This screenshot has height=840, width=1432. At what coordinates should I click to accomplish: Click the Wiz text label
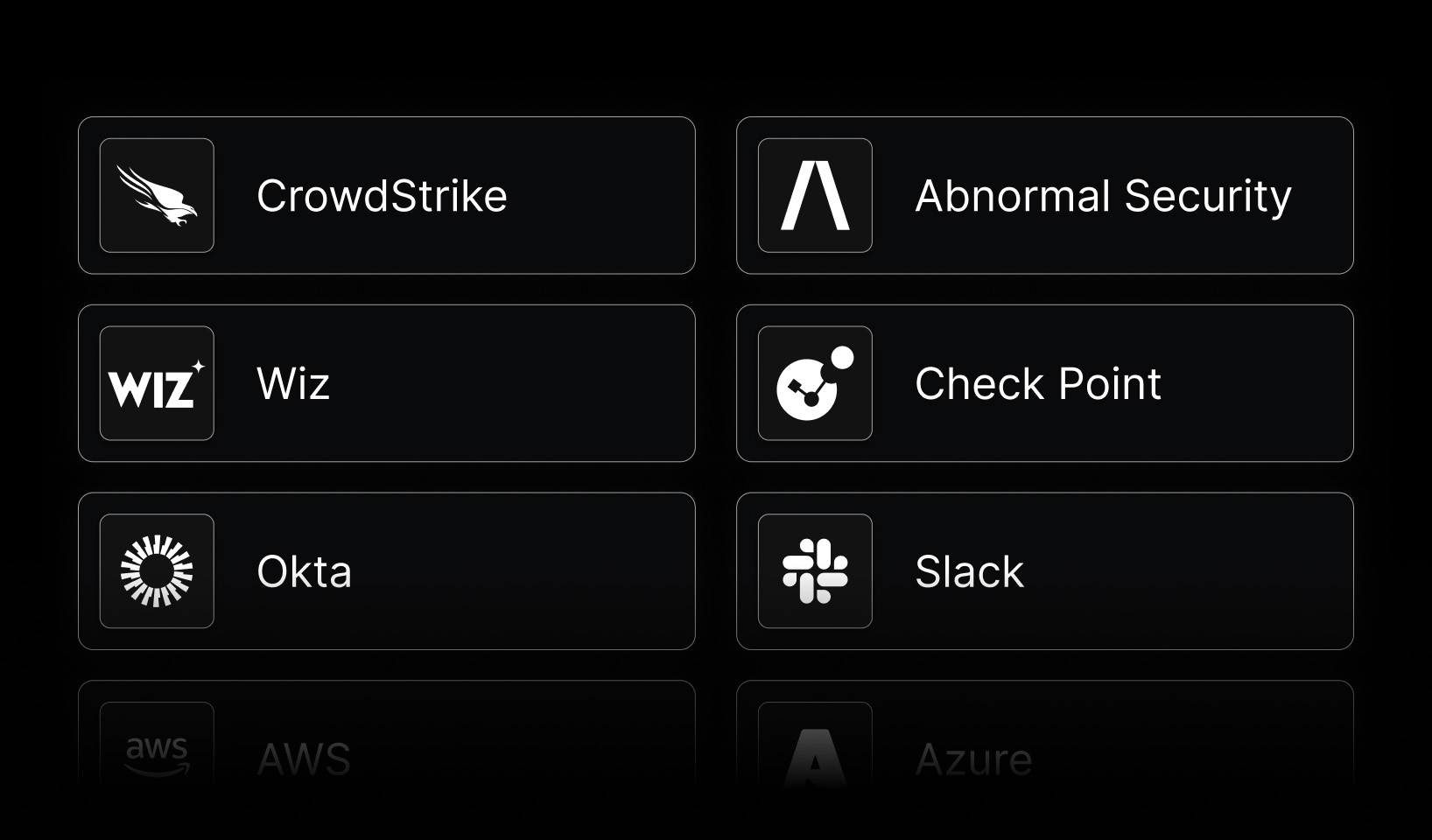293,384
